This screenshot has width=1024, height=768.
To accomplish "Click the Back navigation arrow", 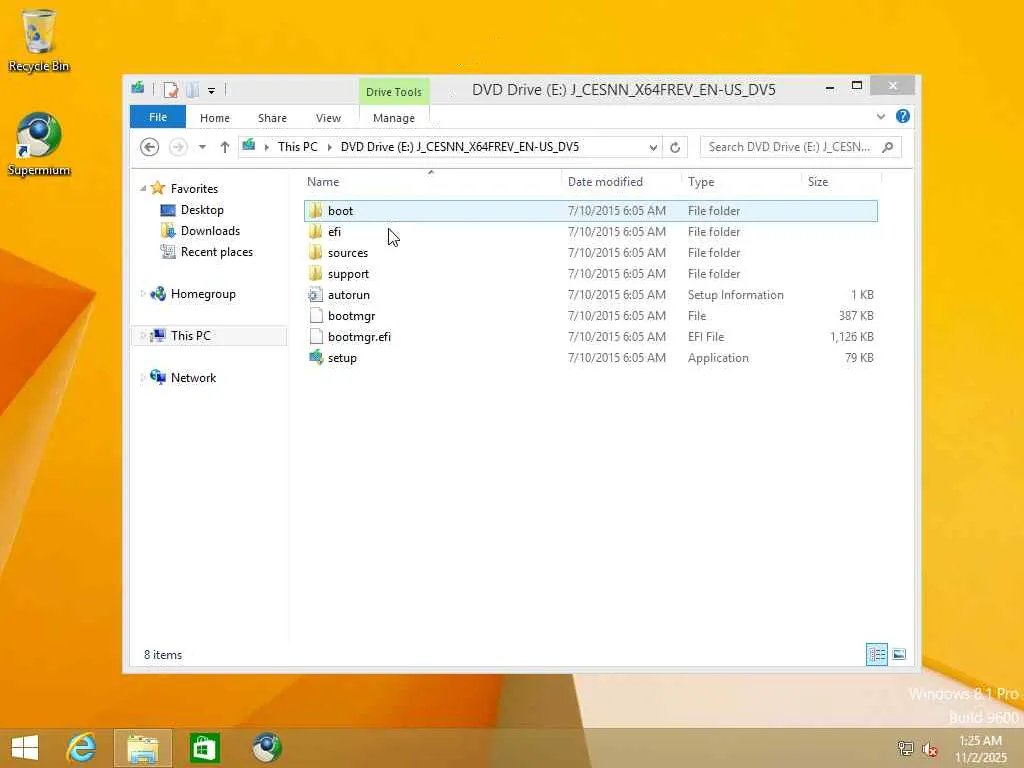I will [x=150, y=147].
